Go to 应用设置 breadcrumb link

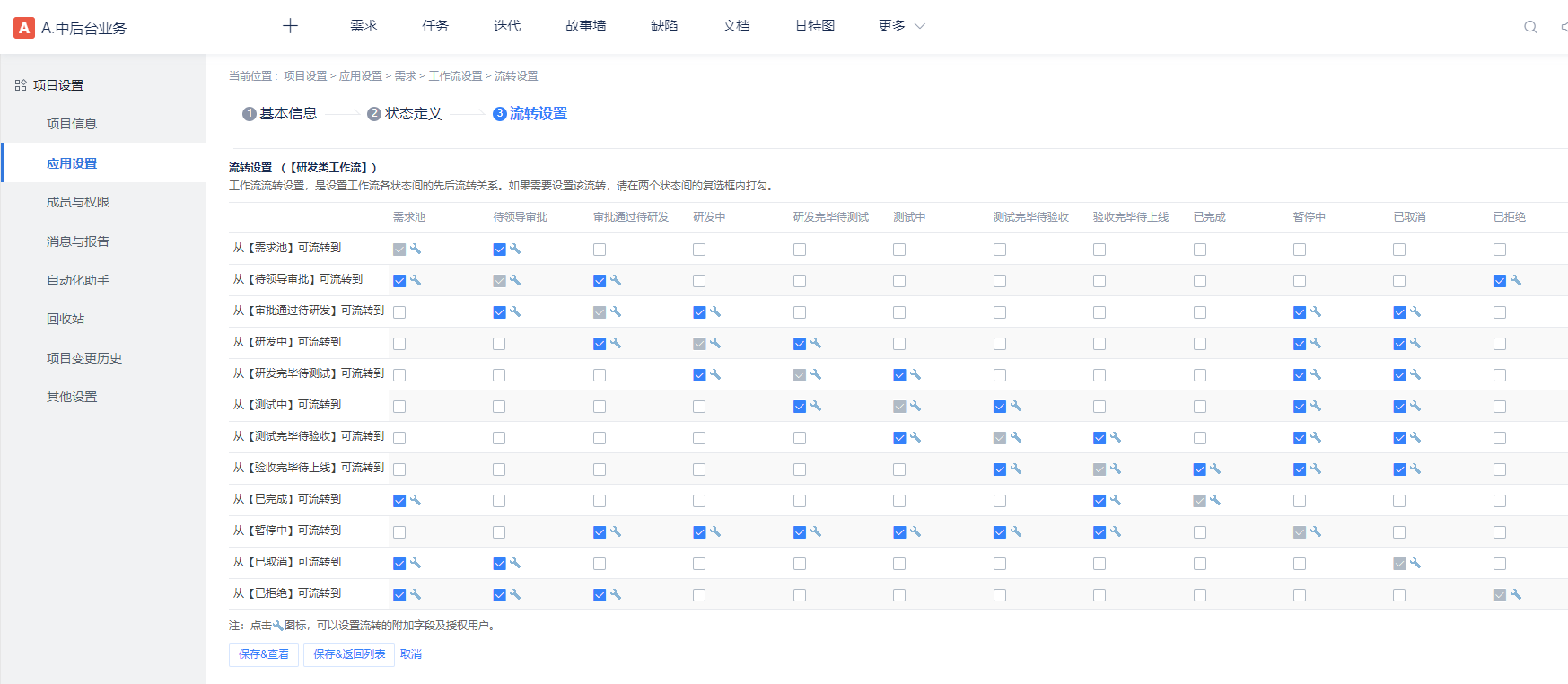[361, 76]
